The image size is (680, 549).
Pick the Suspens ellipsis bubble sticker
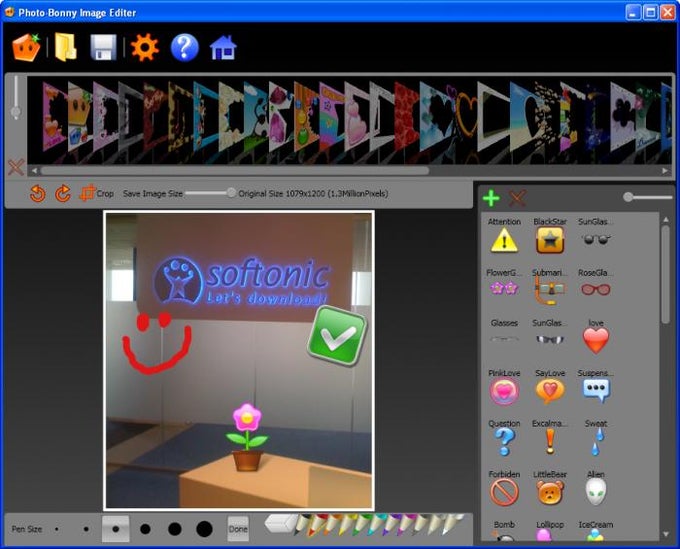596,386
